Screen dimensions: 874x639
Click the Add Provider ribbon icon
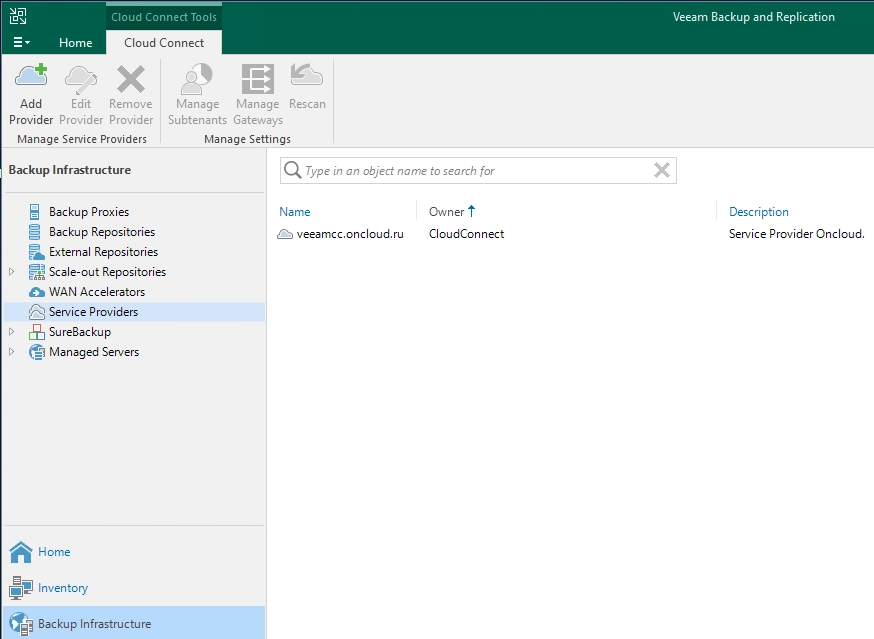pyautogui.click(x=31, y=94)
